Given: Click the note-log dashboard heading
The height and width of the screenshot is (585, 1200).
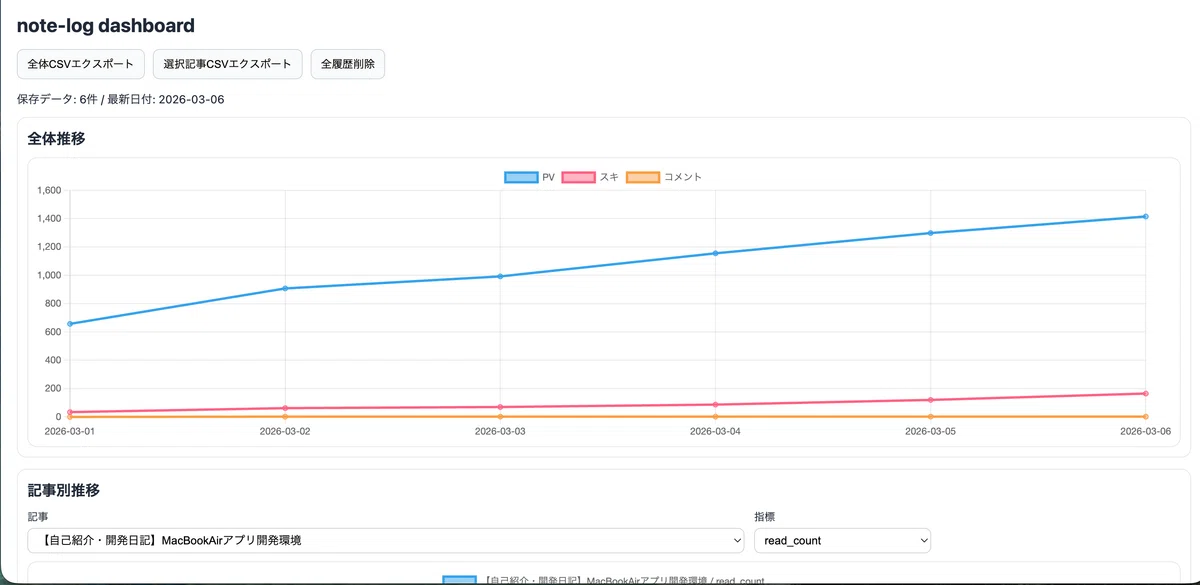Looking at the screenshot, I should point(106,26).
